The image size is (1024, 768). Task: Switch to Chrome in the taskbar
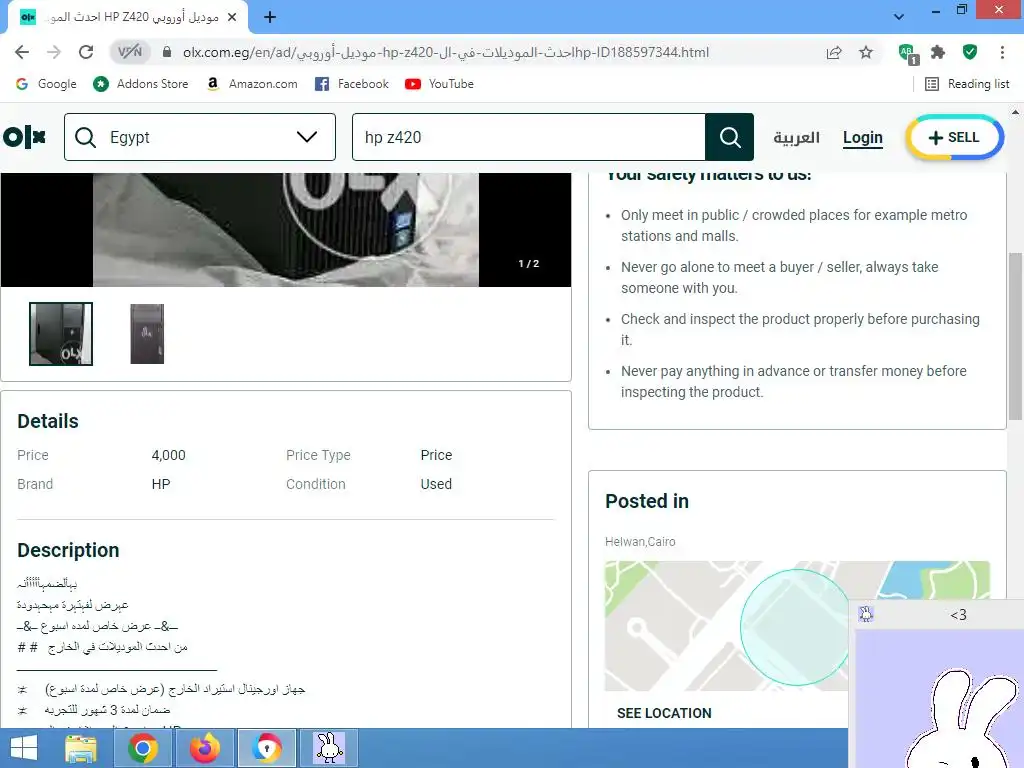pyautogui.click(x=142, y=748)
